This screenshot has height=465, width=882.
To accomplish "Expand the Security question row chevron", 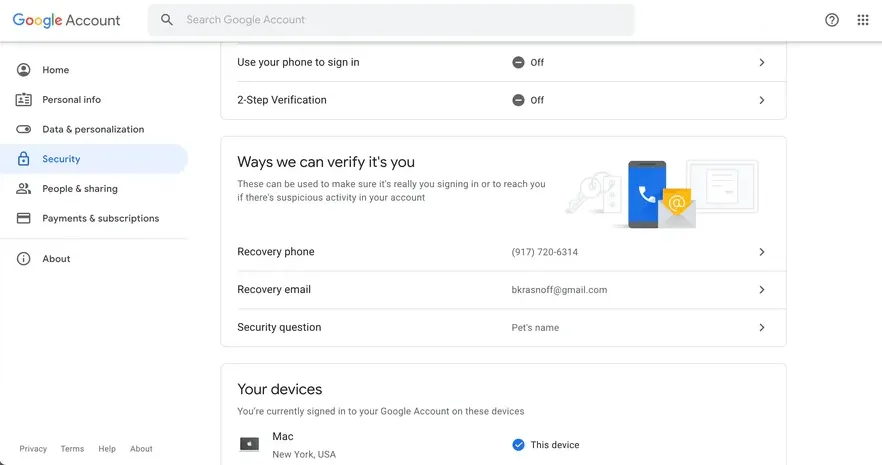I will [x=761, y=328].
